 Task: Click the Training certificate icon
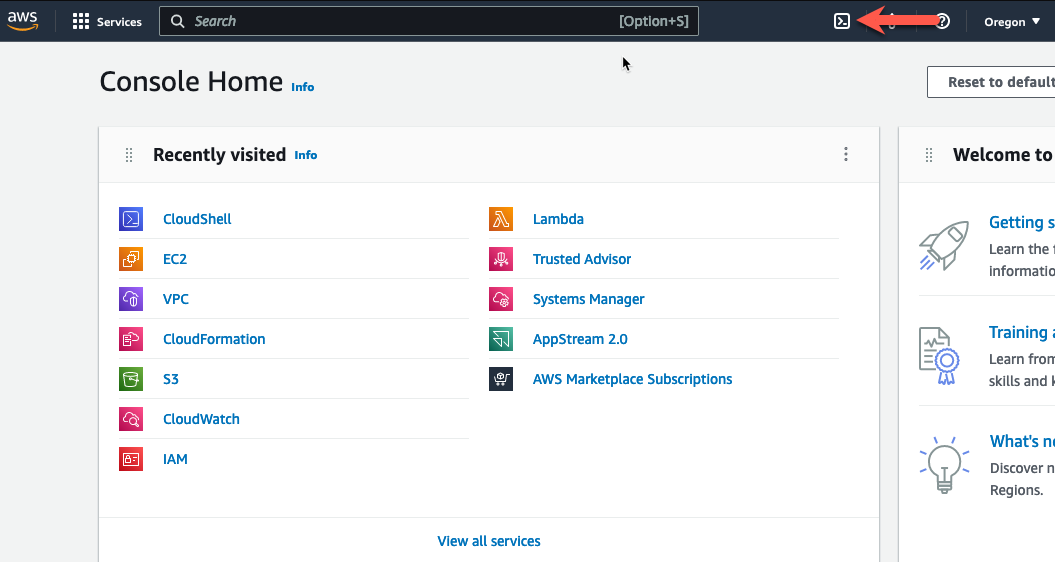coord(939,356)
